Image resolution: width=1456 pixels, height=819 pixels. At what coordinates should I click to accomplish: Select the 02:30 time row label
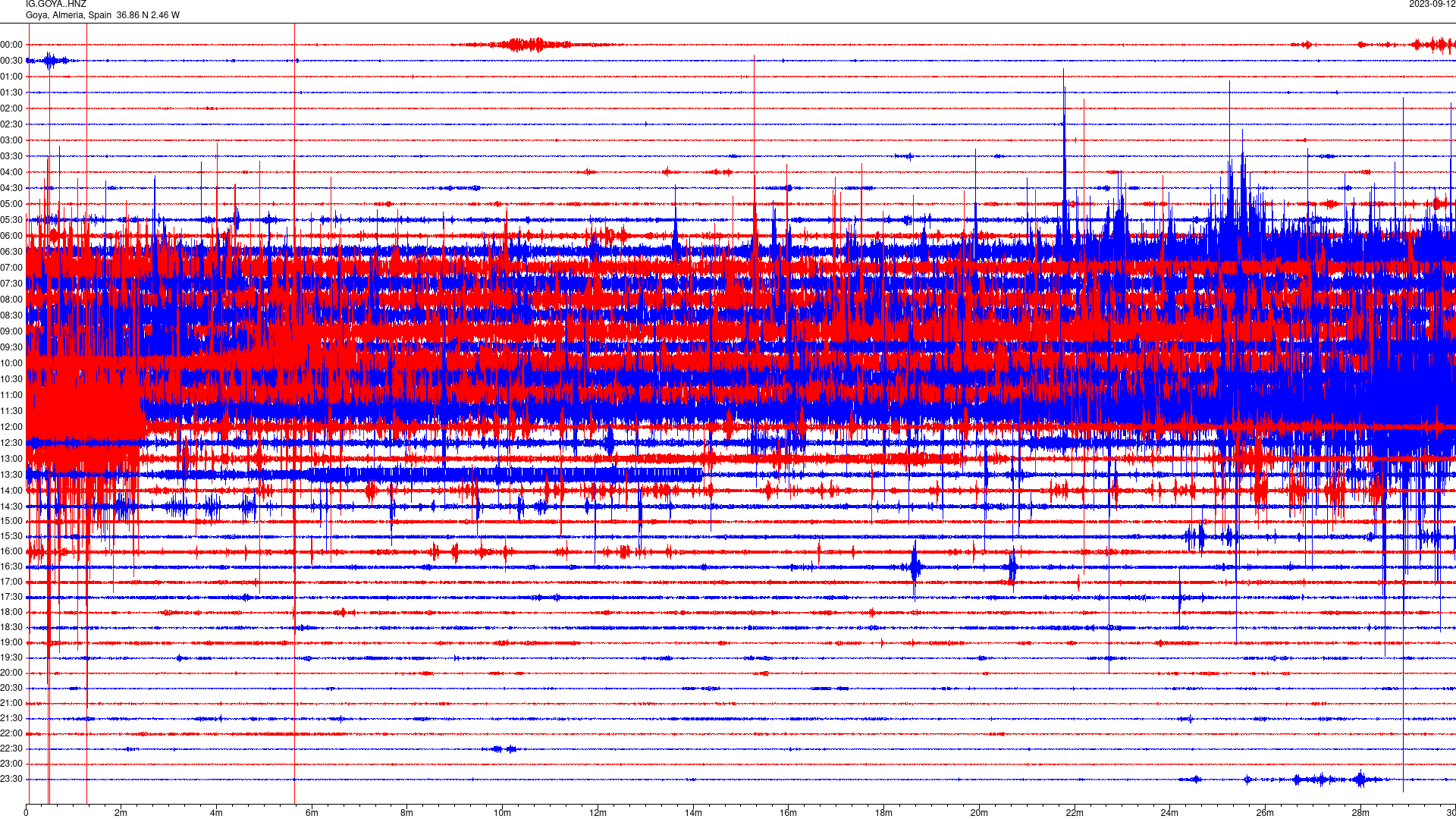11,124
